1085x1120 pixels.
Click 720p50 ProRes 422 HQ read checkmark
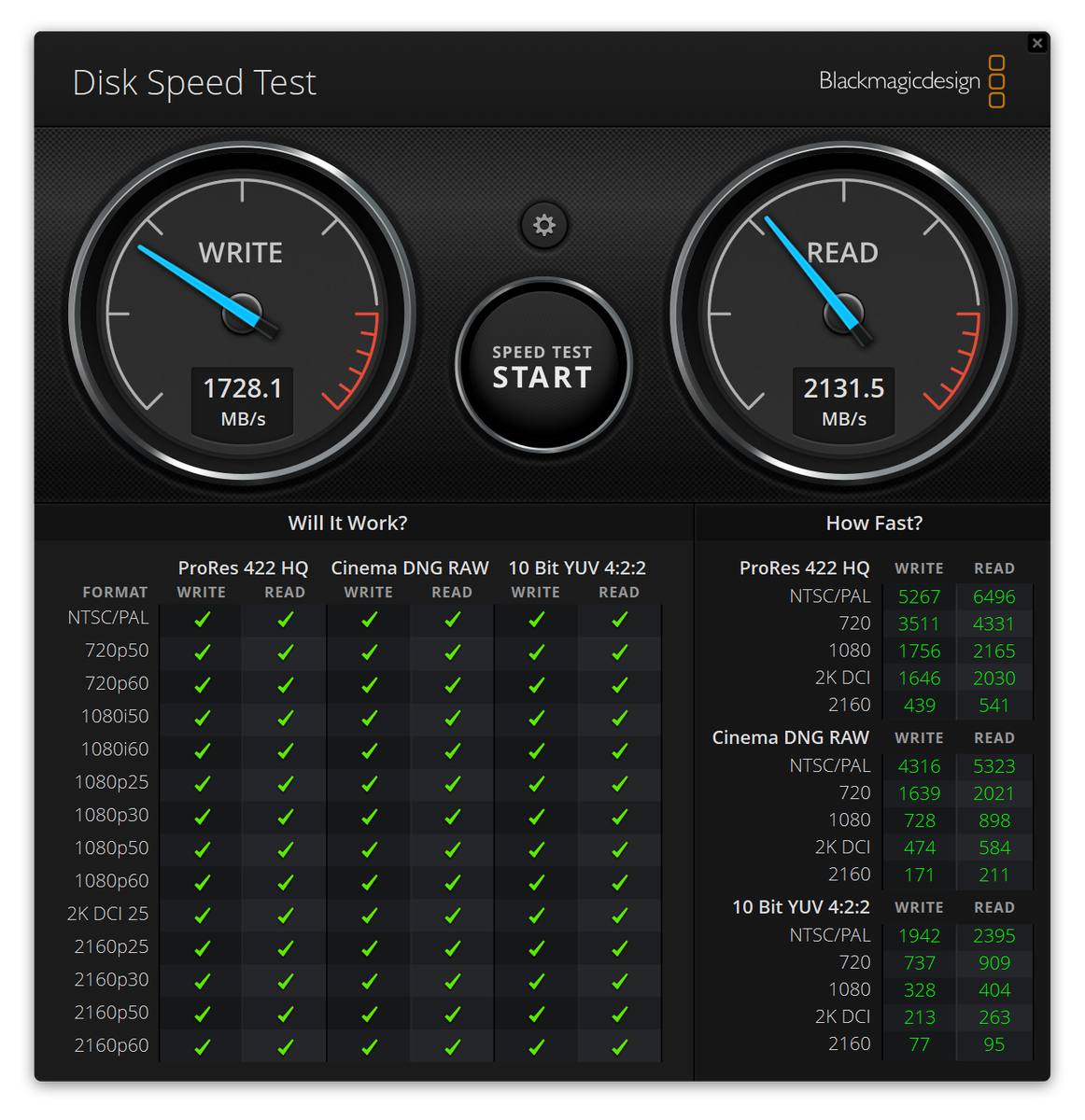point(285,651)
